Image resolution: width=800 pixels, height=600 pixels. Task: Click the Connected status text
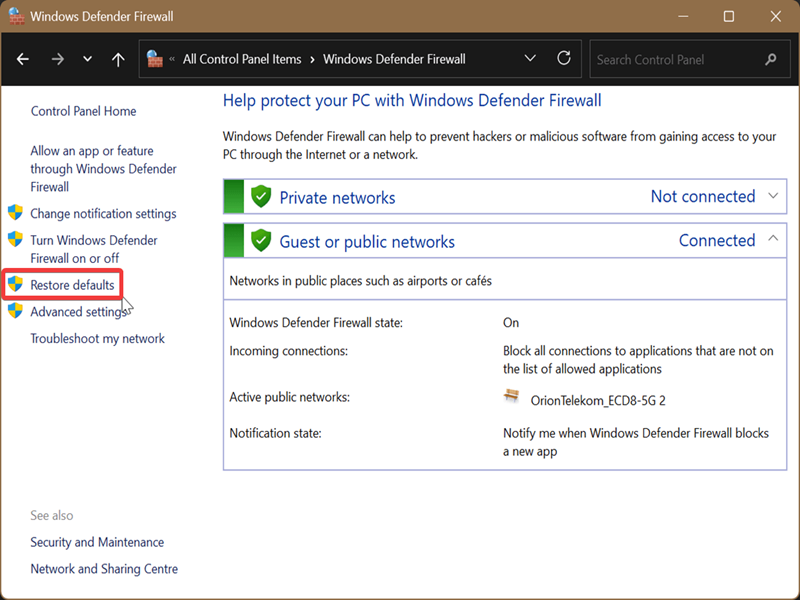click(x=717, y=240)
